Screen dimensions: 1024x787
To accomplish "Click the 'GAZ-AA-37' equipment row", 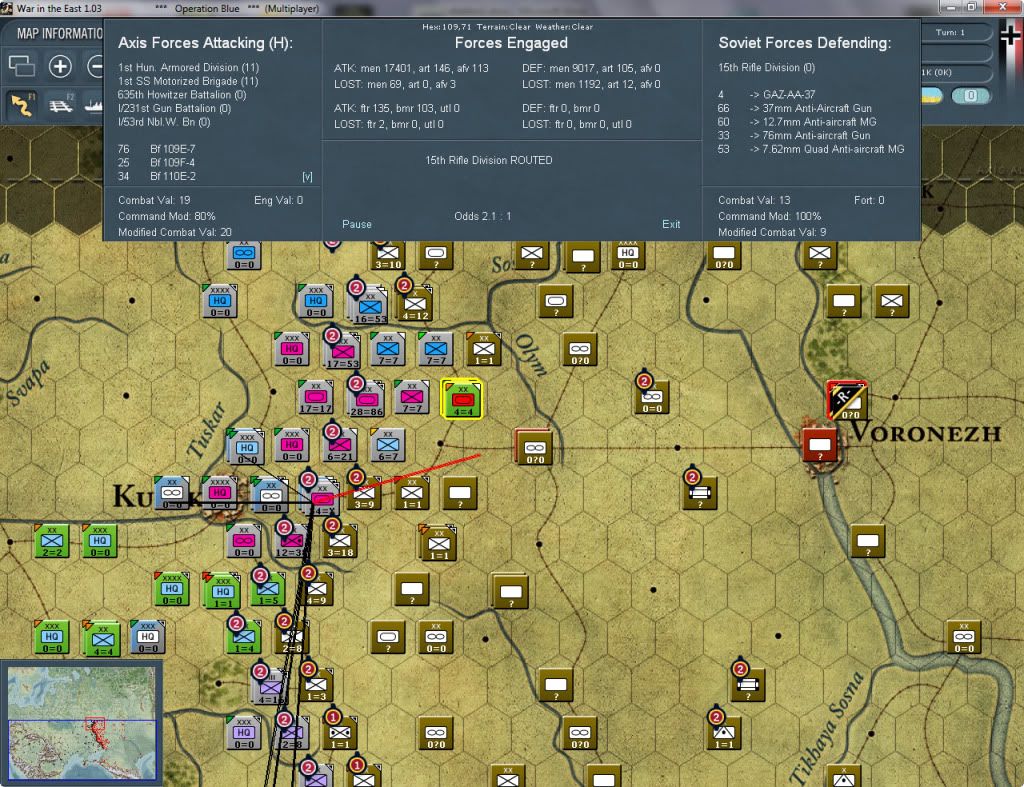I will click(767, 95).
